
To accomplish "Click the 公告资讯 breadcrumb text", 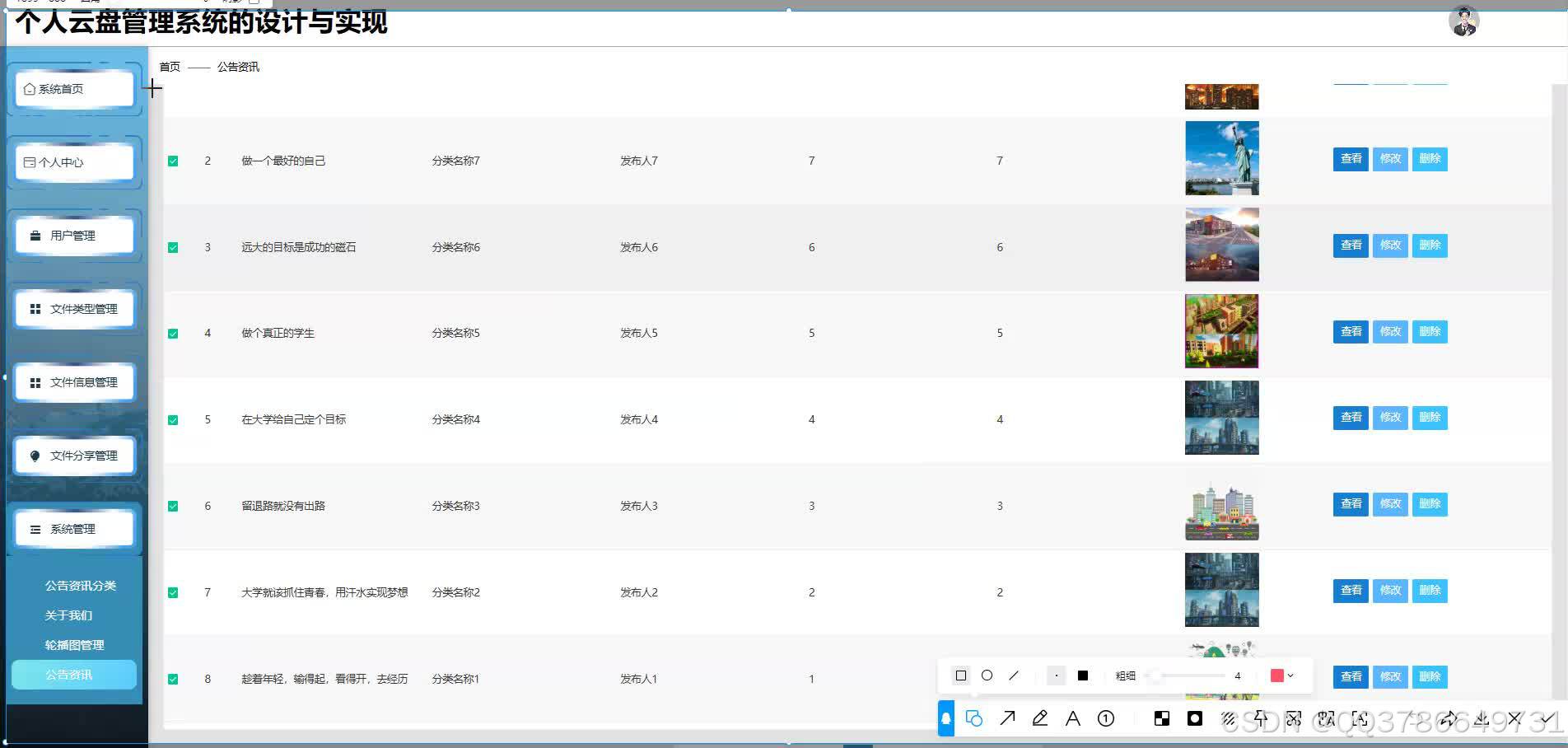I will [238, 67].
